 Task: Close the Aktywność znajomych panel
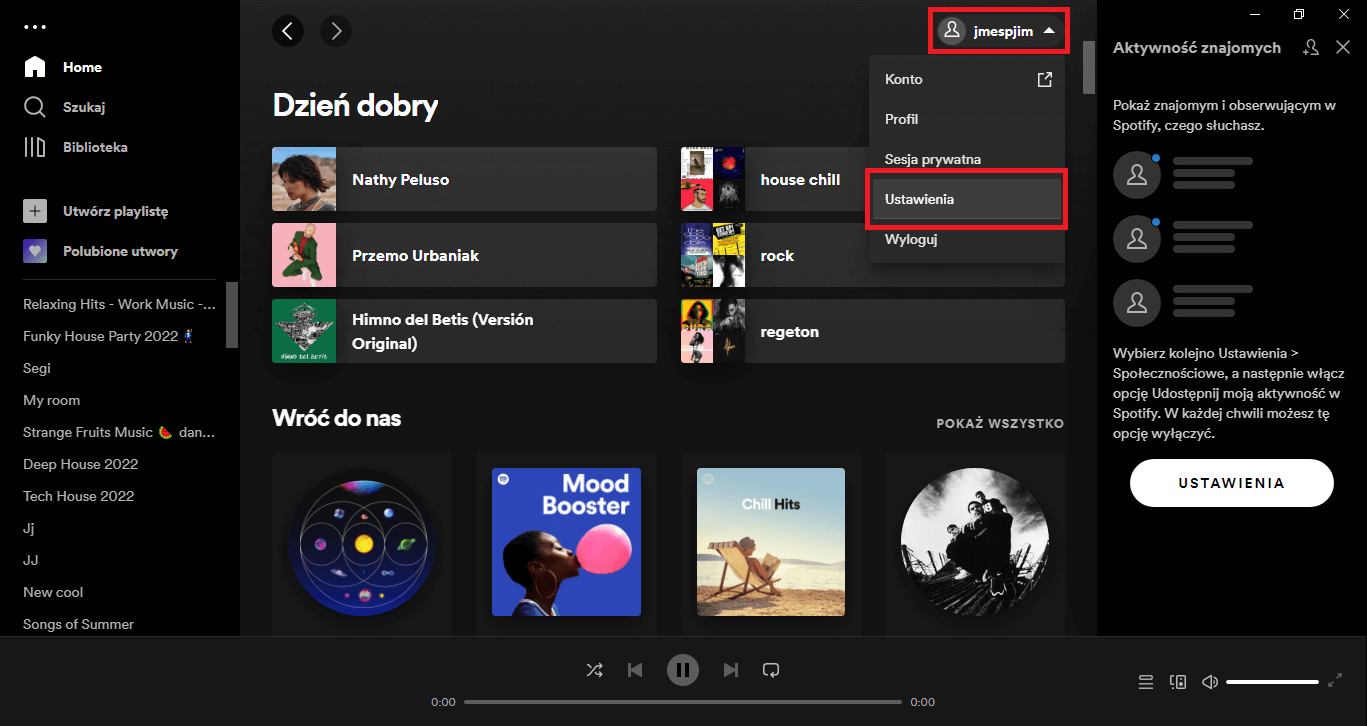coord(1343,47)
